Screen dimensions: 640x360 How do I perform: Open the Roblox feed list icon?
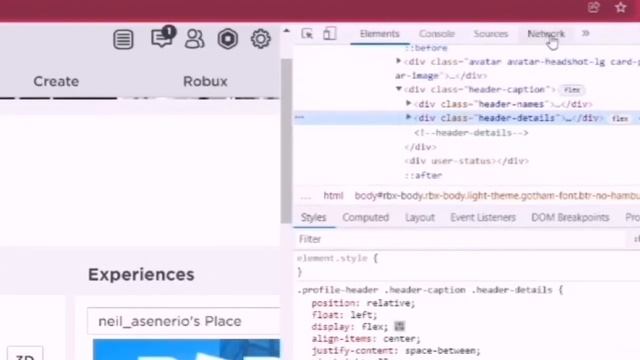coord(123,40)
